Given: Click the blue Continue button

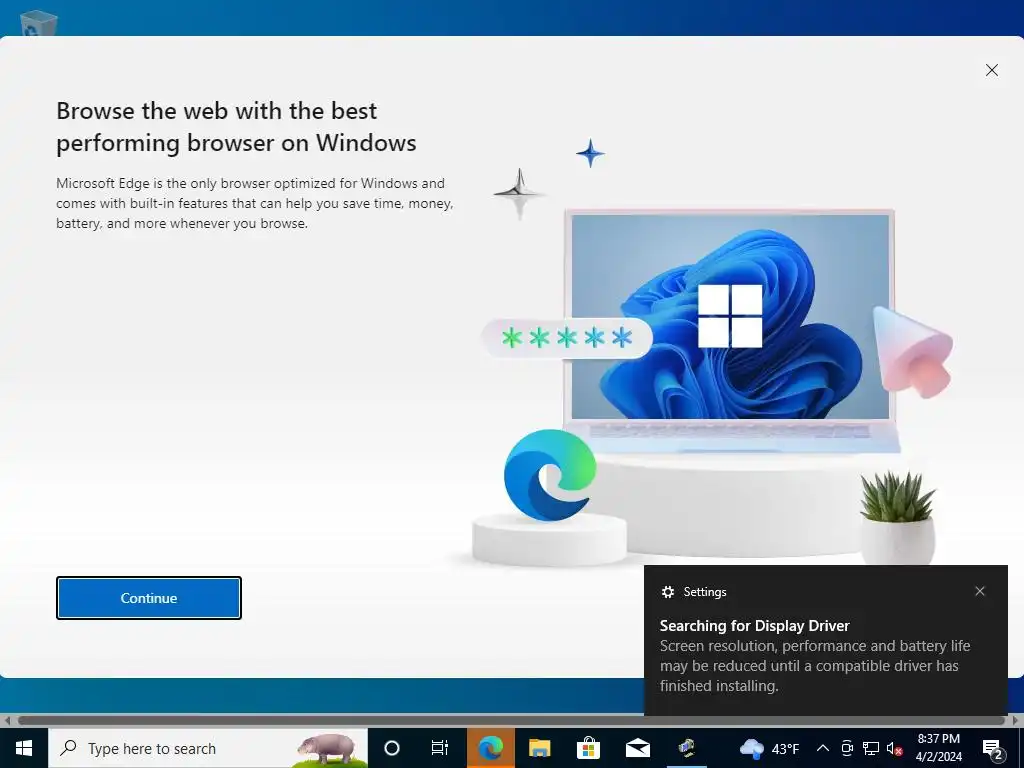Looking at the screenshot, I should pos(149,598).
